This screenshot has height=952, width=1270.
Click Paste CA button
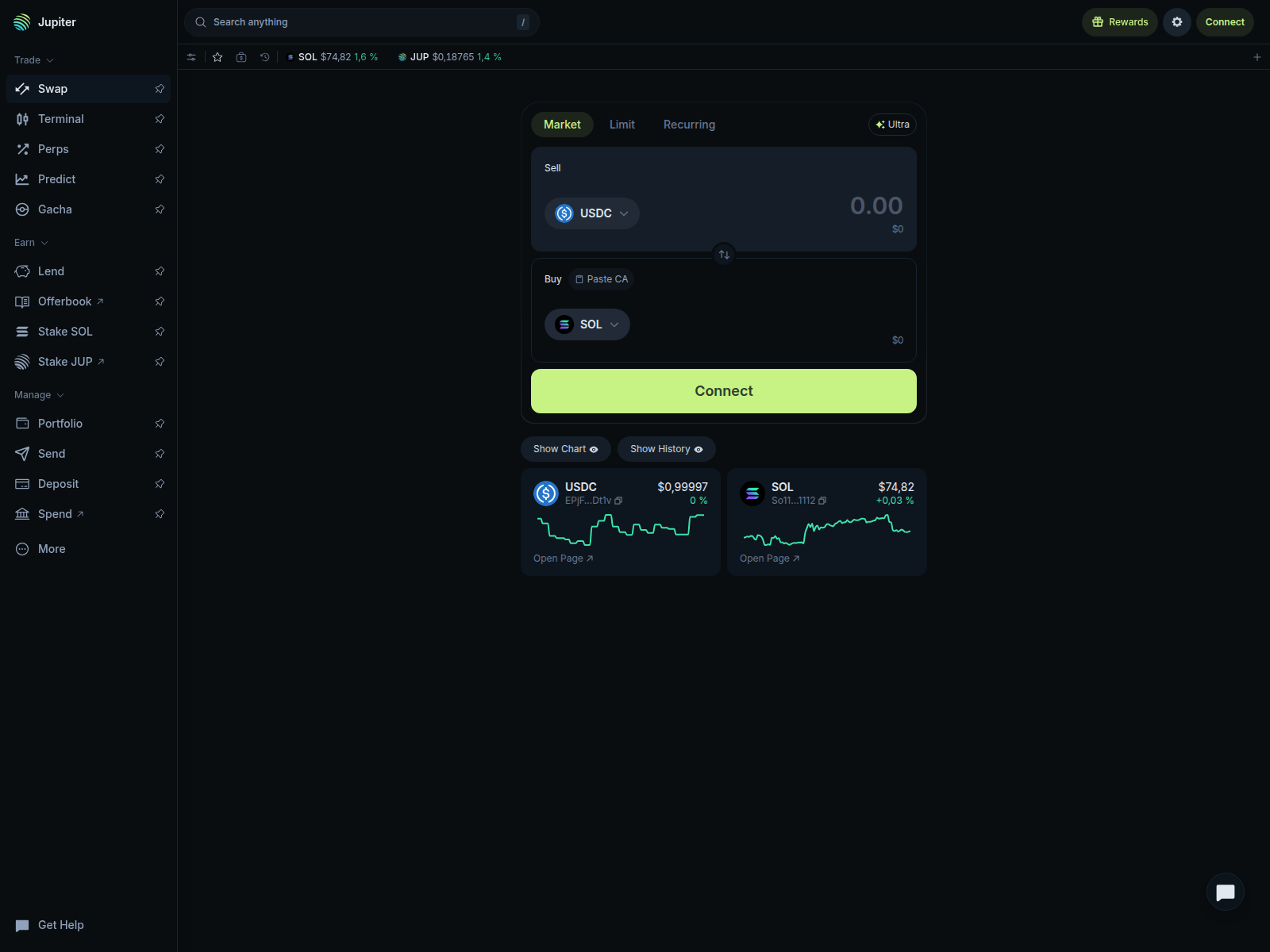click(602, 279)
